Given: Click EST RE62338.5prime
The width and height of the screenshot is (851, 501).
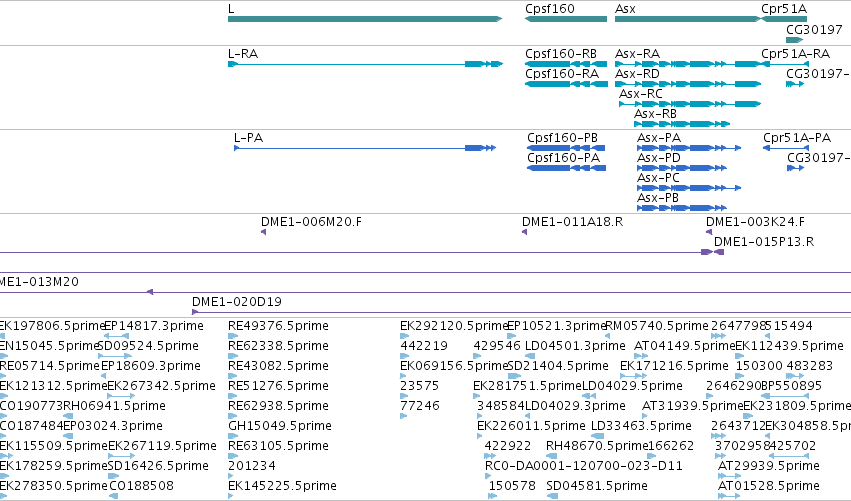Looking at the screenshot, I should tap(278, 346).
